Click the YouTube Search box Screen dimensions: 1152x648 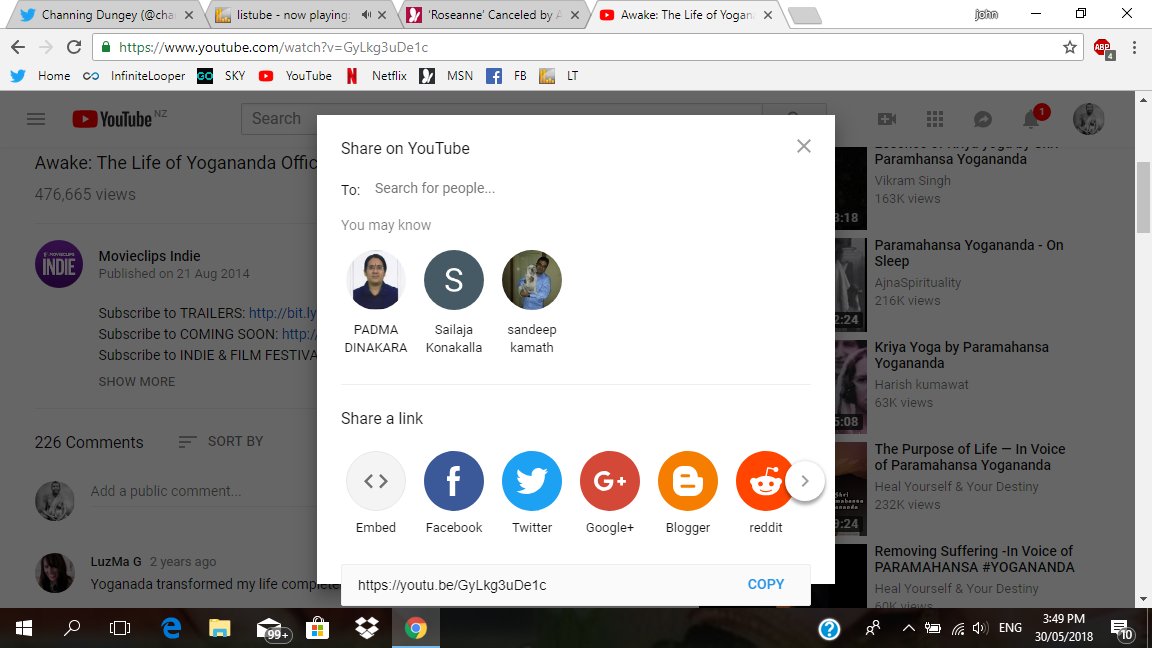point(502,119)
